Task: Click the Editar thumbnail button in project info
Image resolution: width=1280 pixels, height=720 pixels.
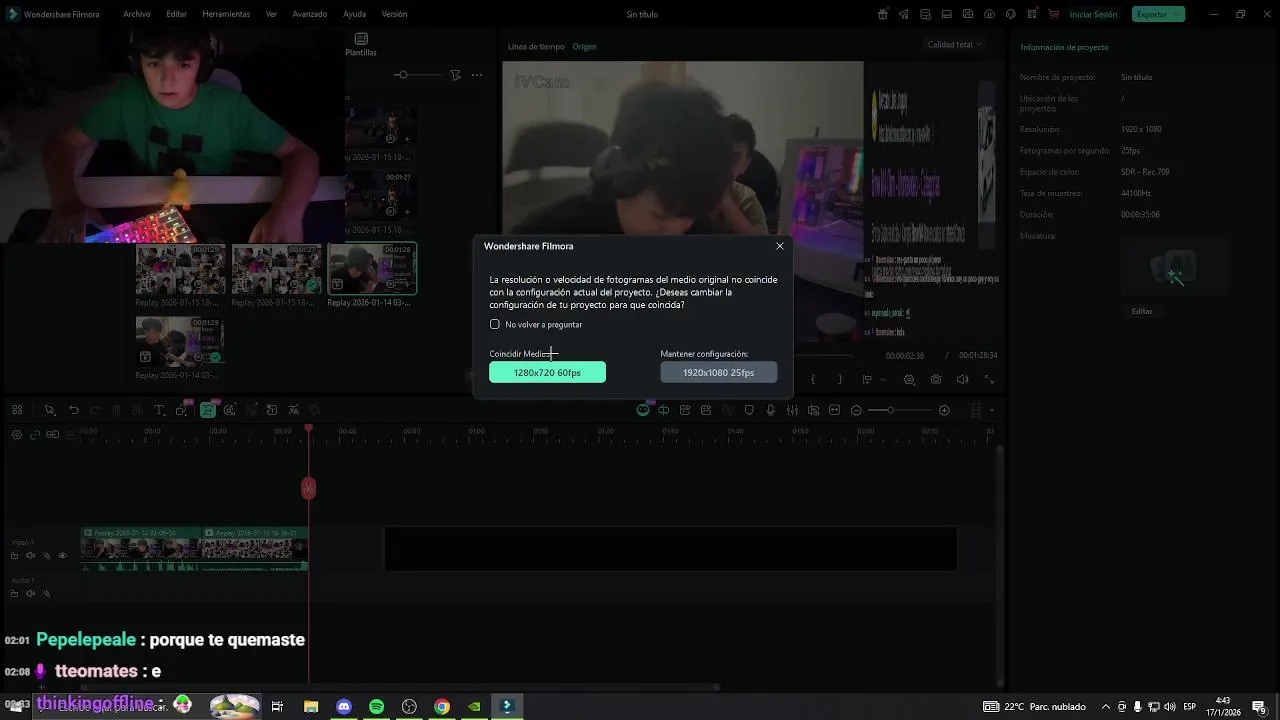Action: pos(1142,311)
